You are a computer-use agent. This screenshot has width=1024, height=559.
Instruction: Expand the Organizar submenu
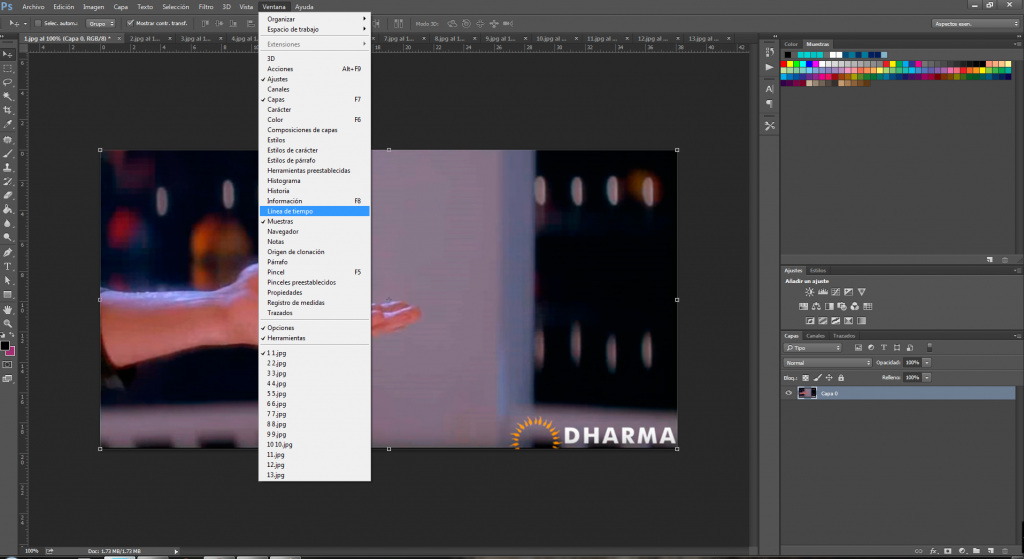coord(314,19)
